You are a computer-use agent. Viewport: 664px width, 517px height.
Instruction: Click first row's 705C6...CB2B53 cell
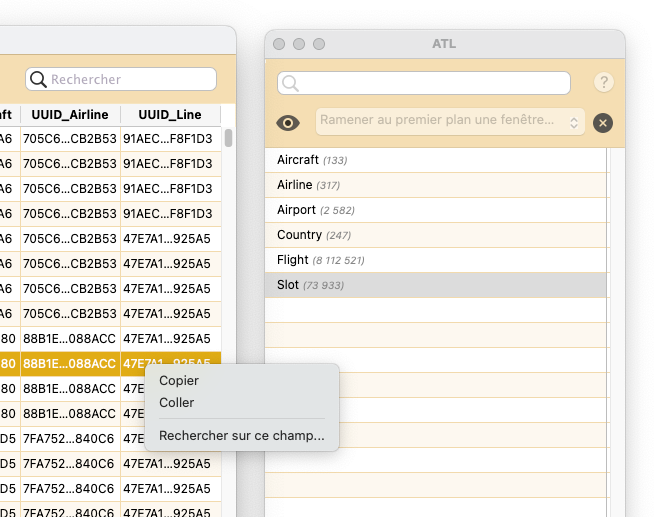70,138
